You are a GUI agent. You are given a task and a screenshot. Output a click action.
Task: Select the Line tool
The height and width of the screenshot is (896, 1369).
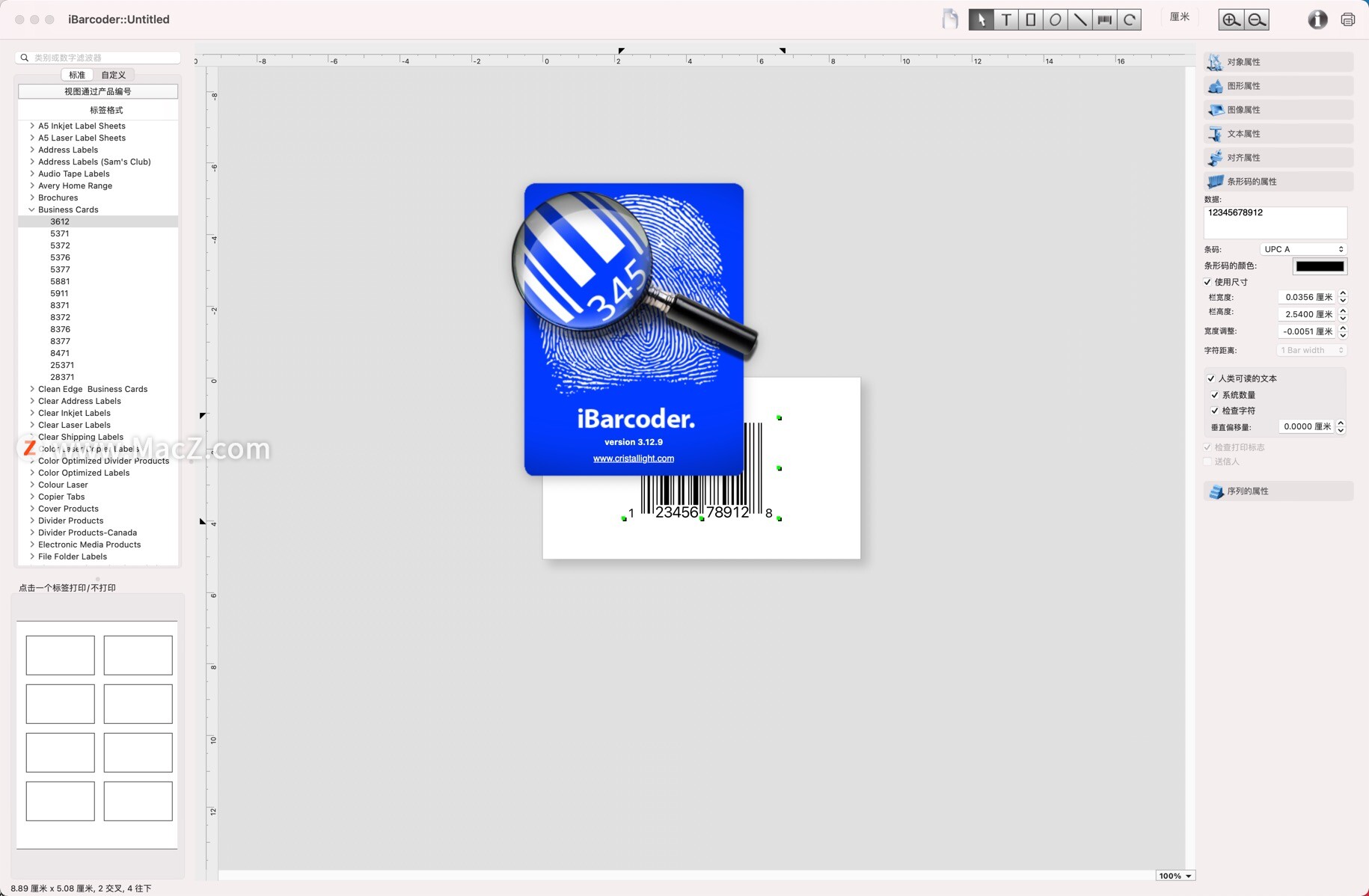pos(1080,20)
